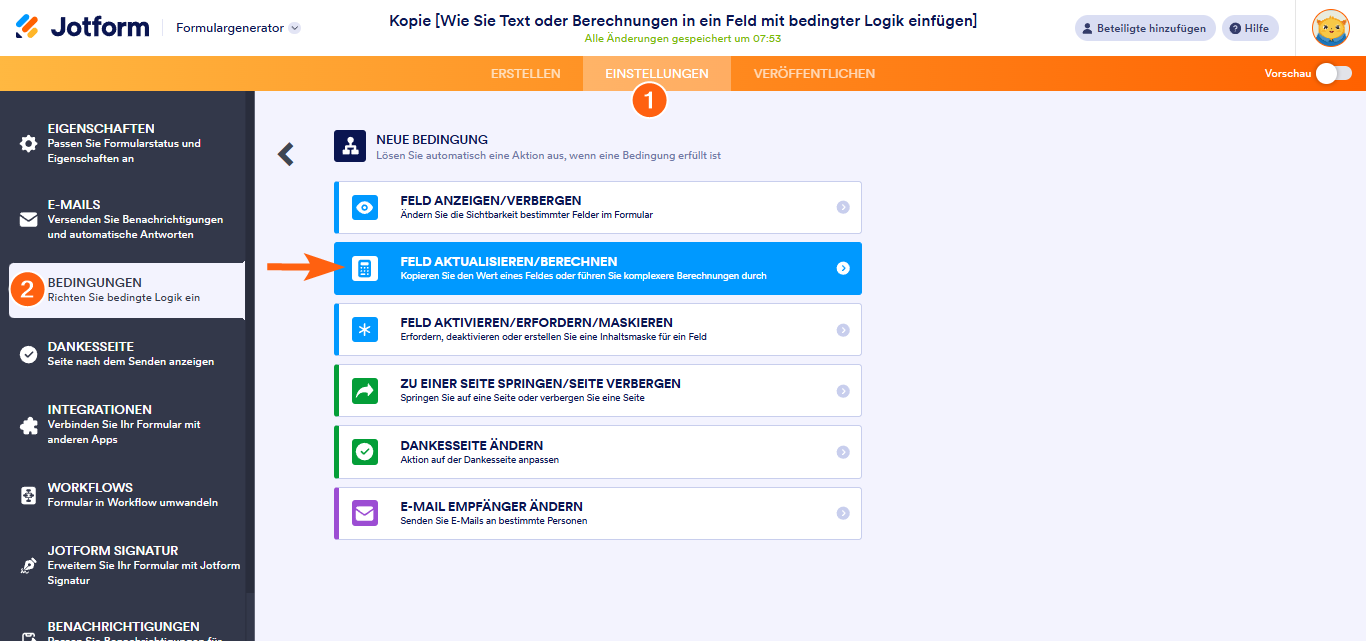Expand arrow on E-Mail Empfänger ändern row
This screenshot has width=1366, height=641.
coord(843,514)
